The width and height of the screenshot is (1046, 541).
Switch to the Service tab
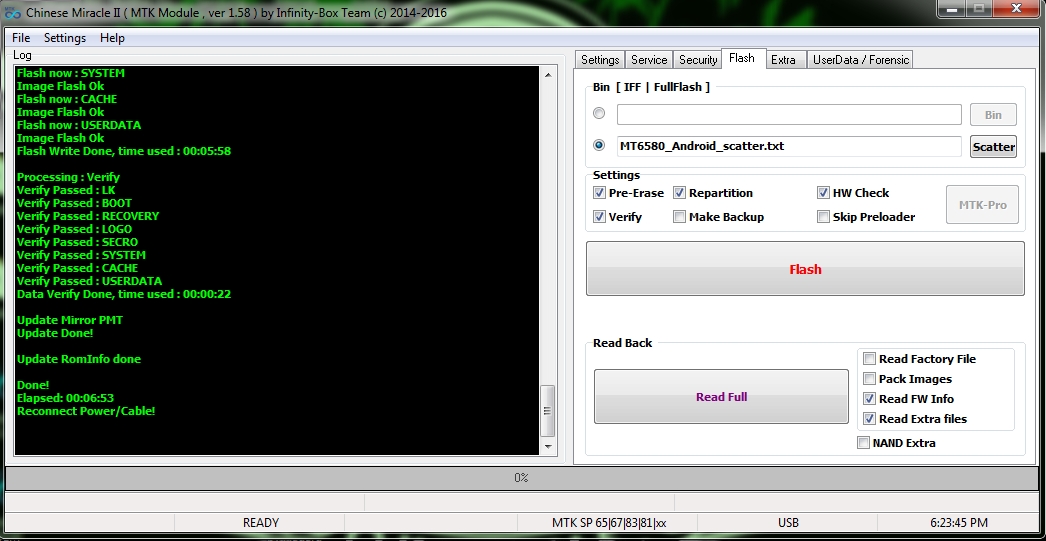(649, 59)
